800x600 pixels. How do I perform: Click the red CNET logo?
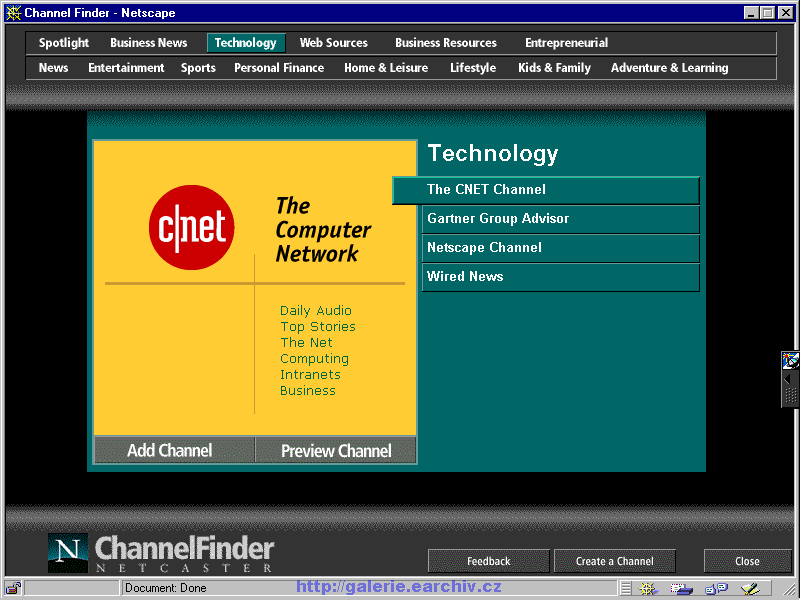[x=191, y=228]
